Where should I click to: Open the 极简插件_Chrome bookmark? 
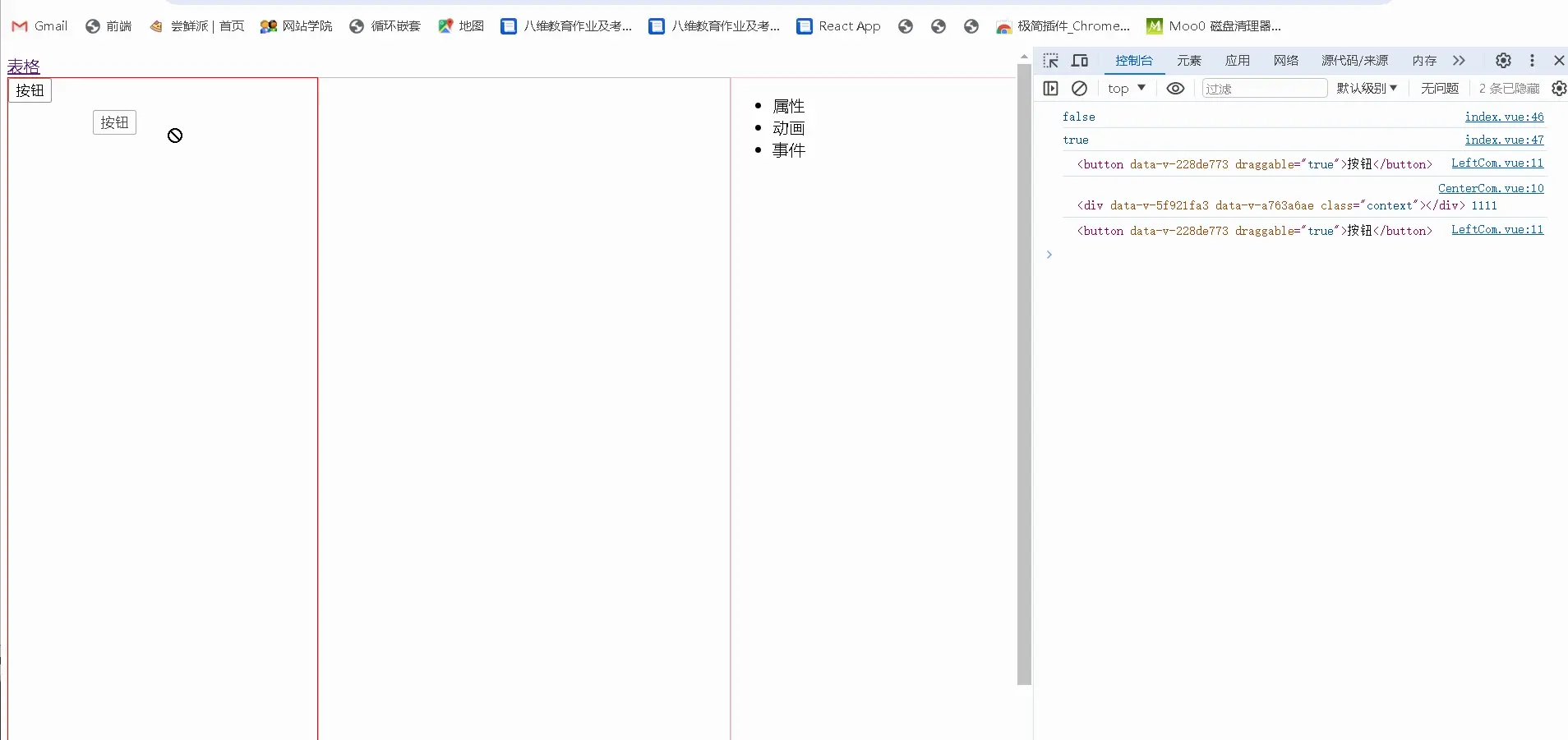click(x=1063, y=26)
